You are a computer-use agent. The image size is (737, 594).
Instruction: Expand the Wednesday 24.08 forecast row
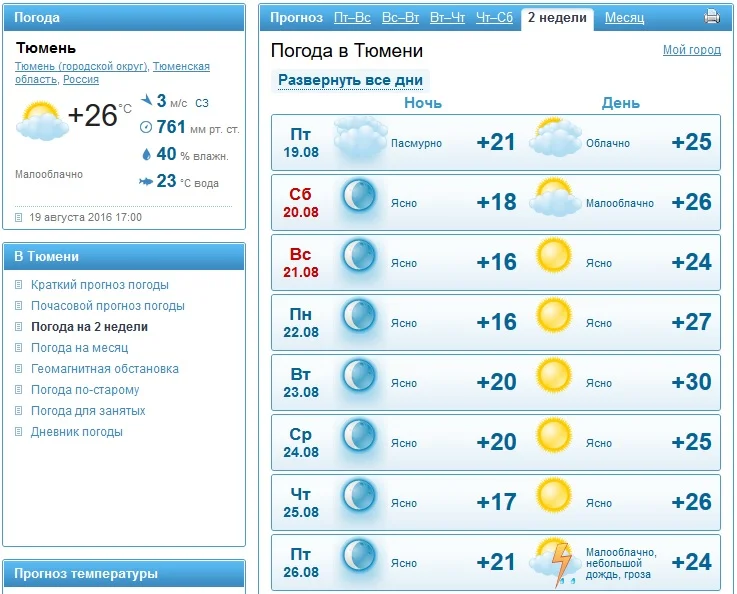coord(495,442)
